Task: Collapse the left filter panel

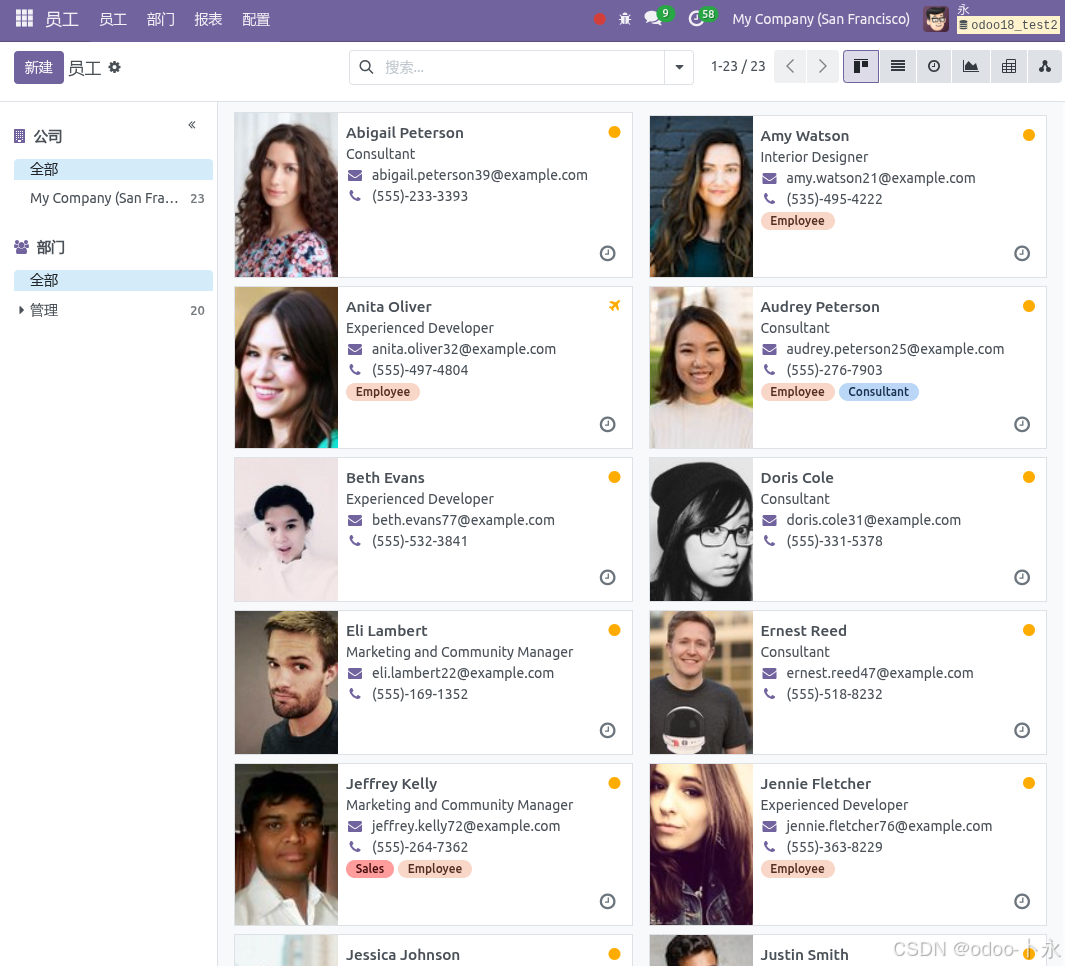Action: point(192,125)
